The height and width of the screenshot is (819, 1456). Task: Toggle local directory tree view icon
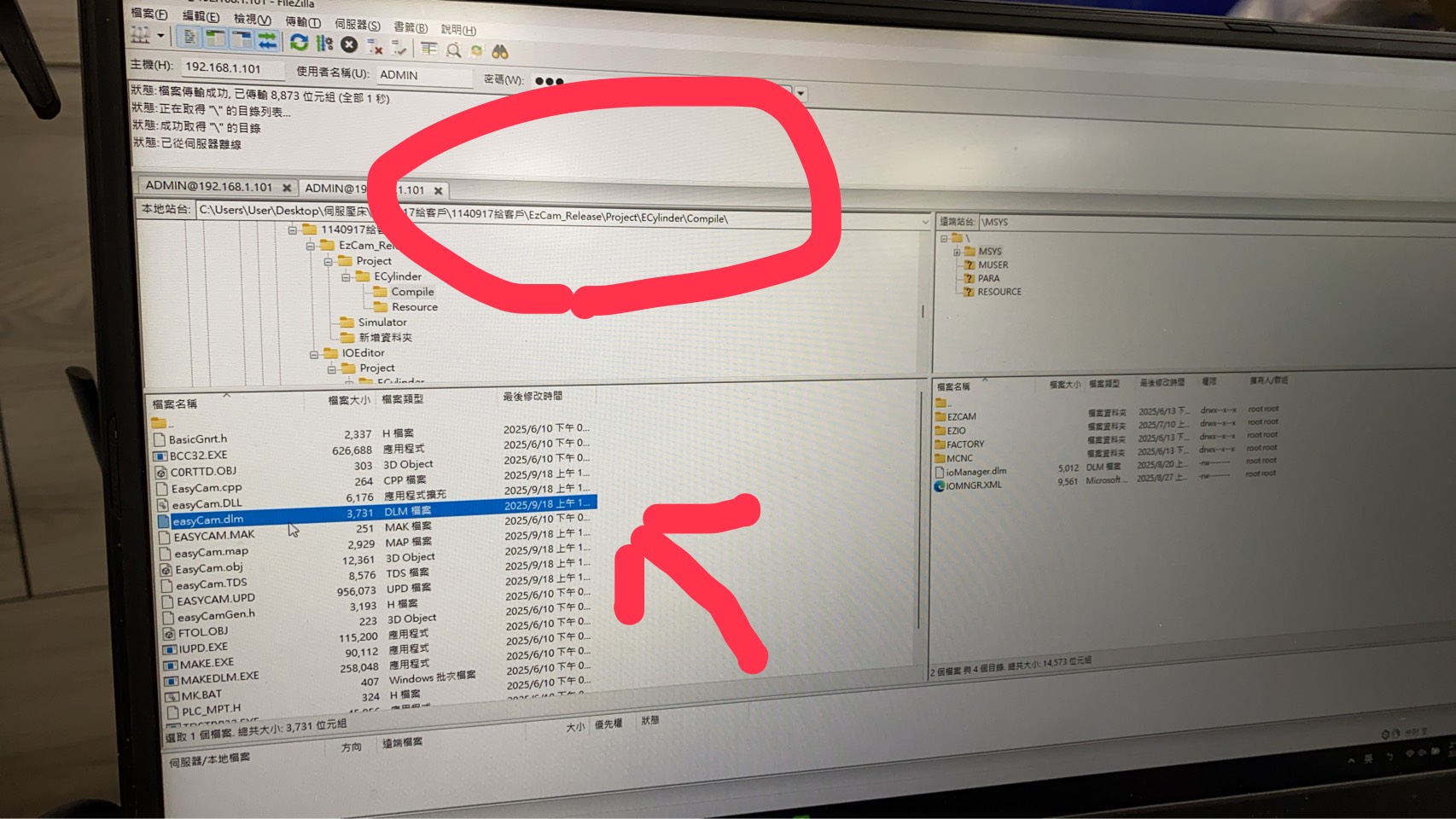tap(216, 38)
